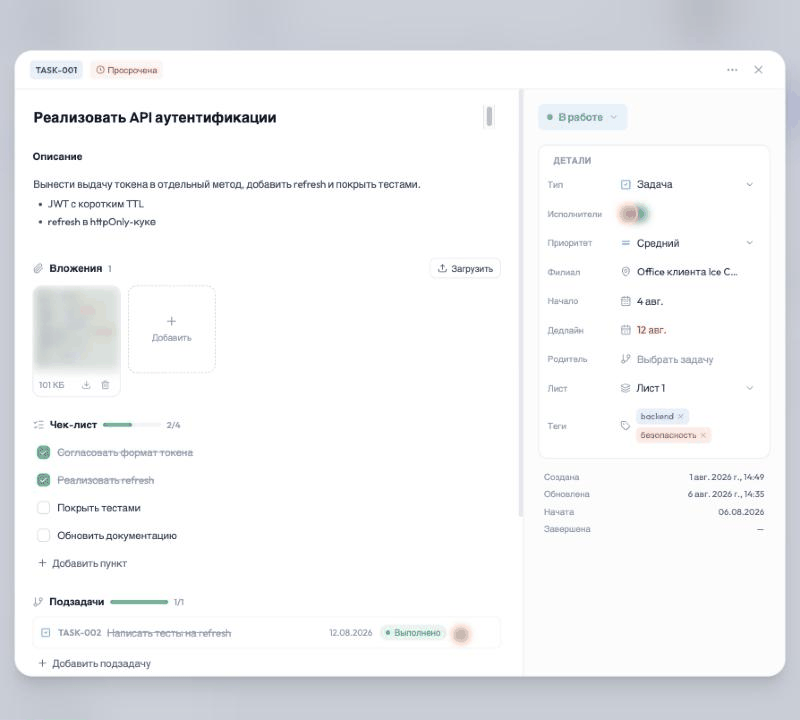Viewport: 800px width, 720px height.
Task: Check Покрыть тестами item
Action: coord(43,508)
